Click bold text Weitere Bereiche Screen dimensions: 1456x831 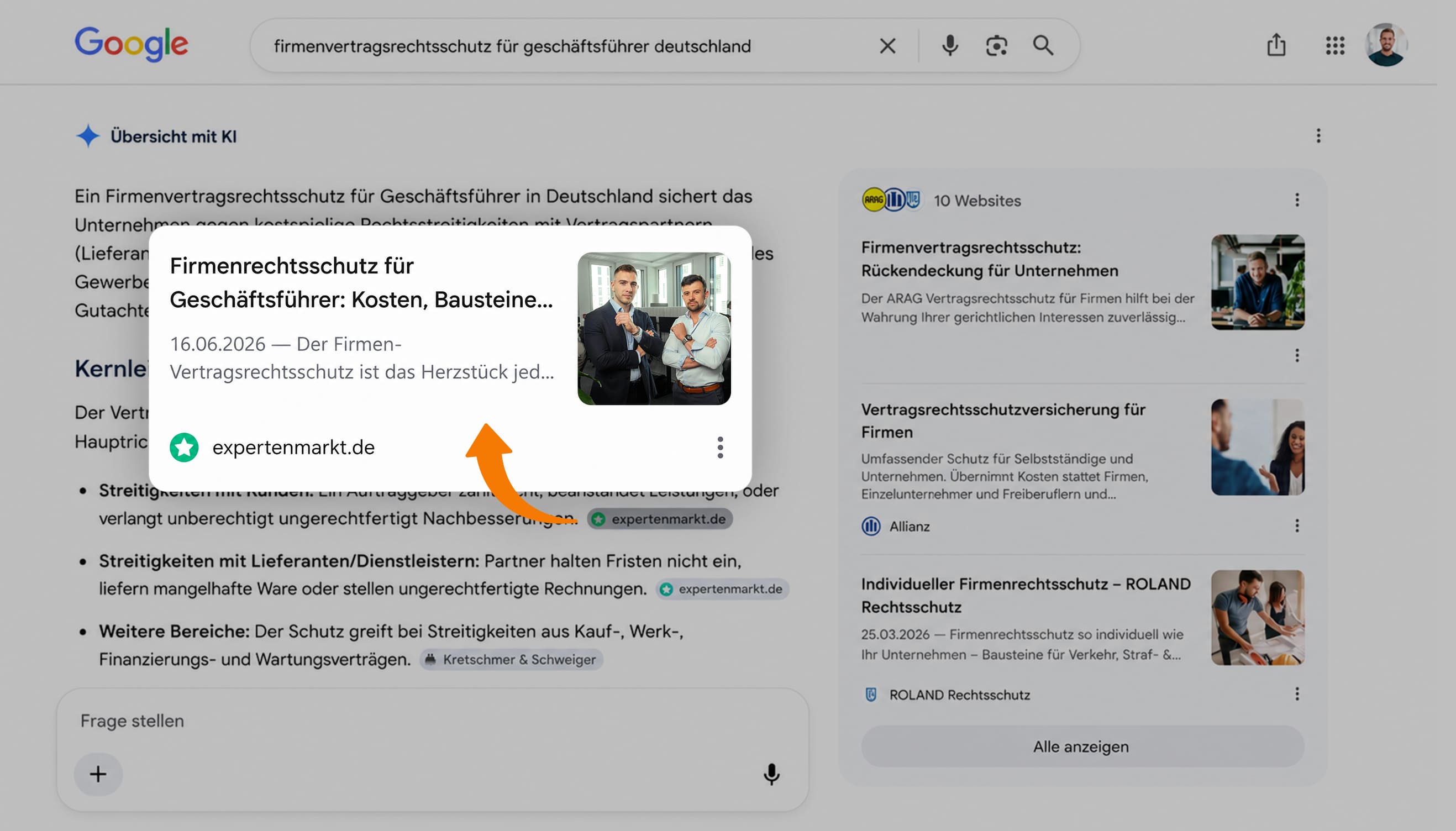click(174, 631)
